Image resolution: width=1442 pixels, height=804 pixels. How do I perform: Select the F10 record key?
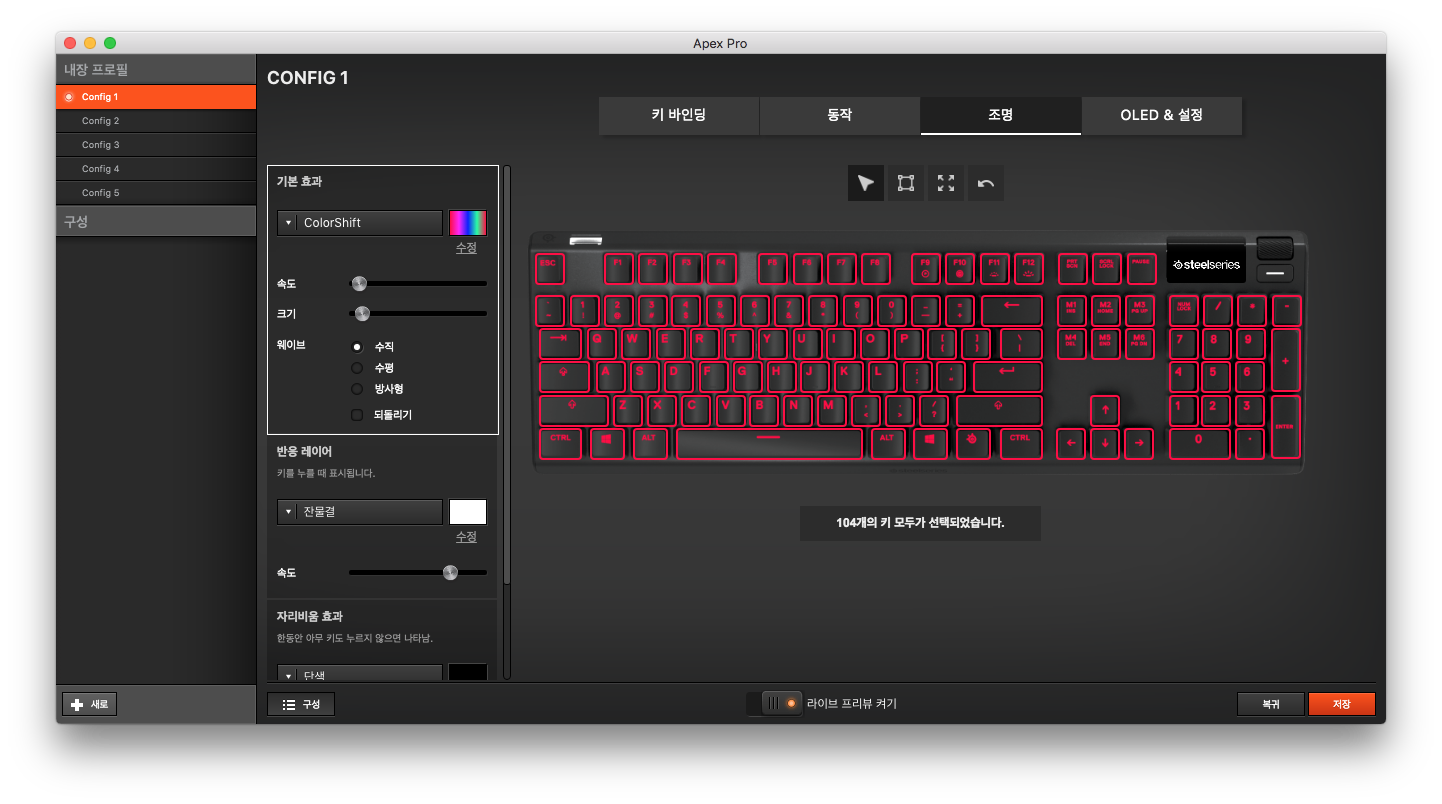(960, 269)
